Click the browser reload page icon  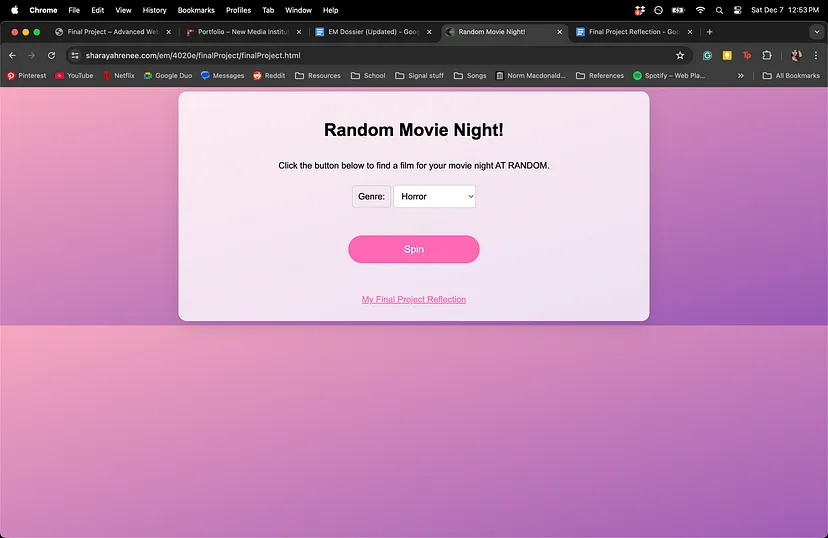point(52,56)
